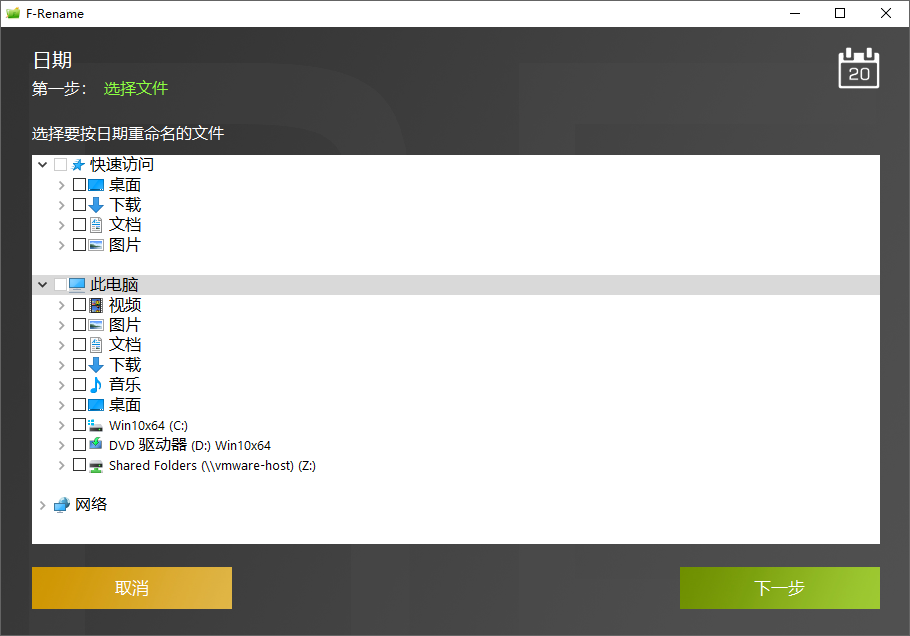Image resolution: width=910 pixels, height=636 pixels.
Task: Click the calendar date icon
Action: (858, 68)
